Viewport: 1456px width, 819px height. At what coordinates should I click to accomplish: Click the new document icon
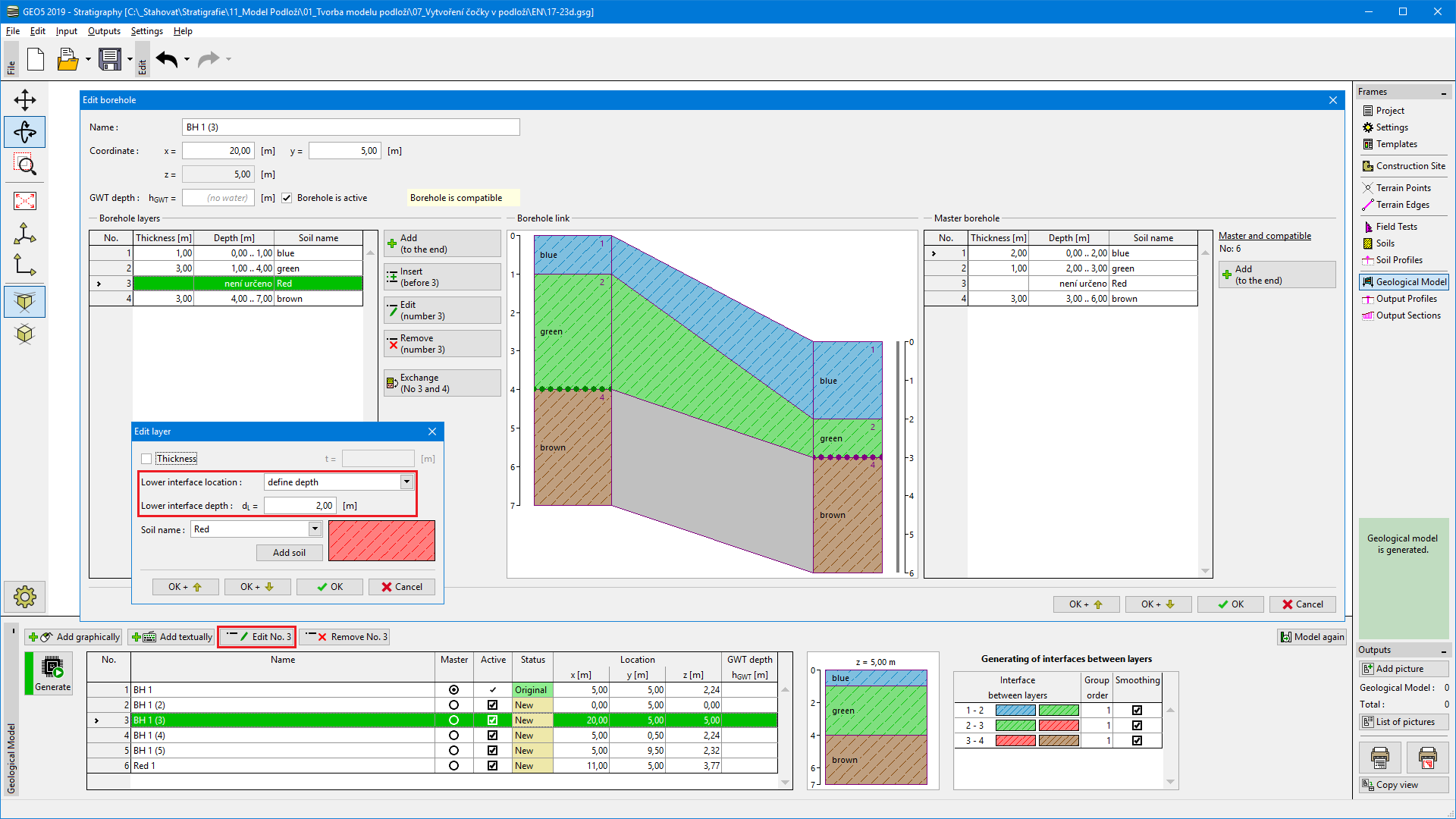(x=36, y=59)
